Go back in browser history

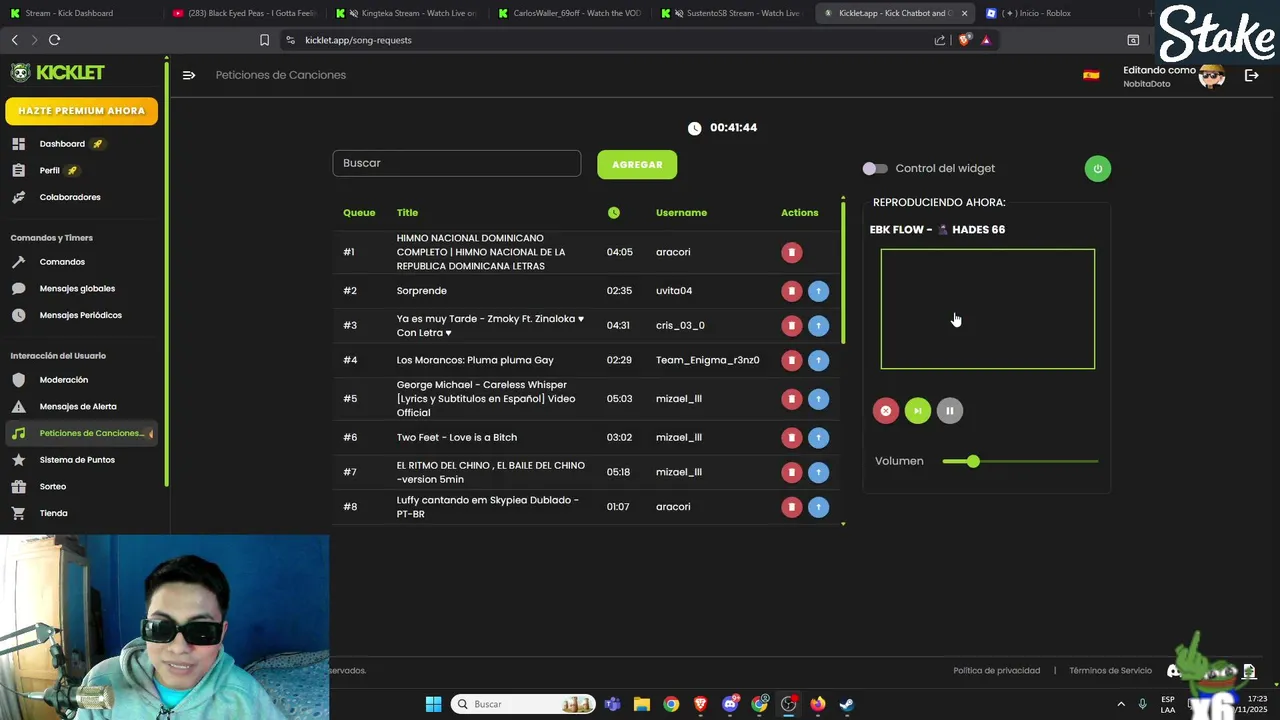click(x=14, y=40)
